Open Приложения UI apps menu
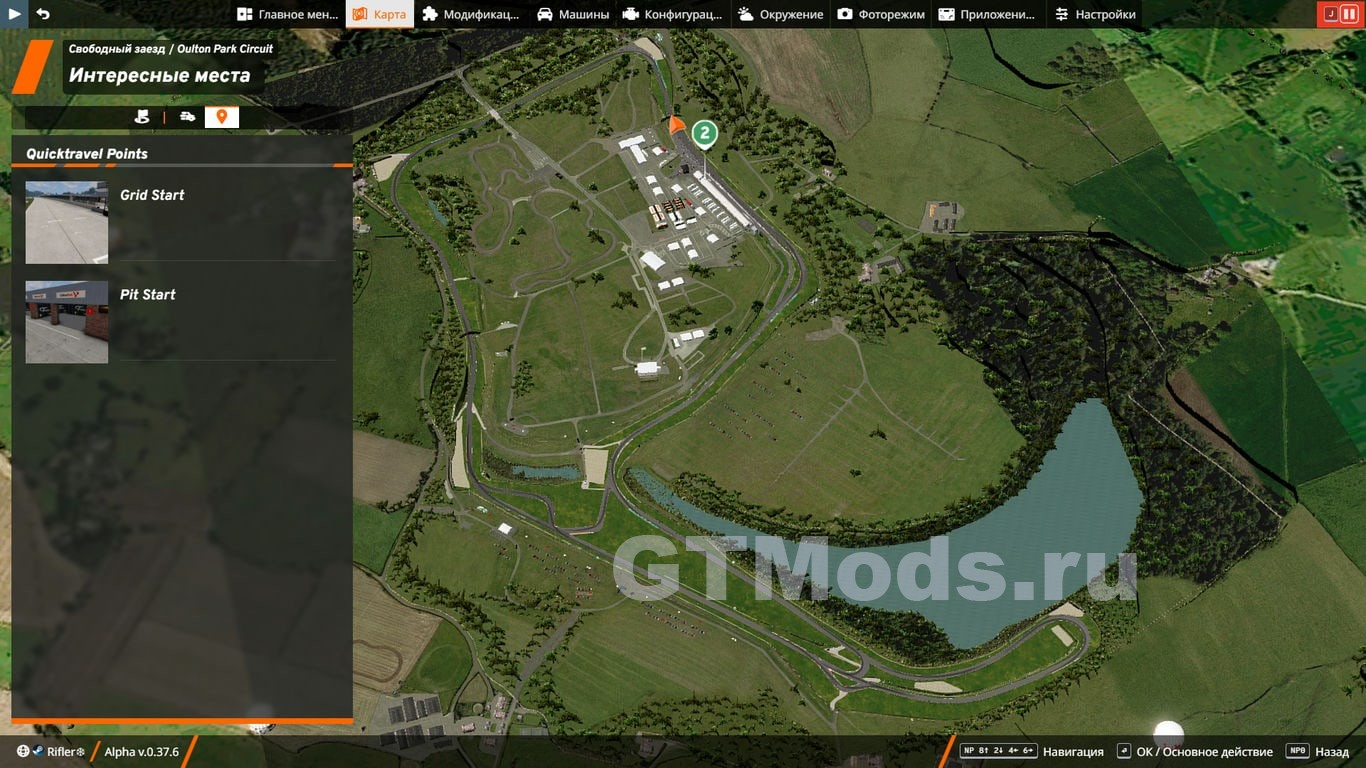The width and height of the screenshot is (1366, 768). 986,14
